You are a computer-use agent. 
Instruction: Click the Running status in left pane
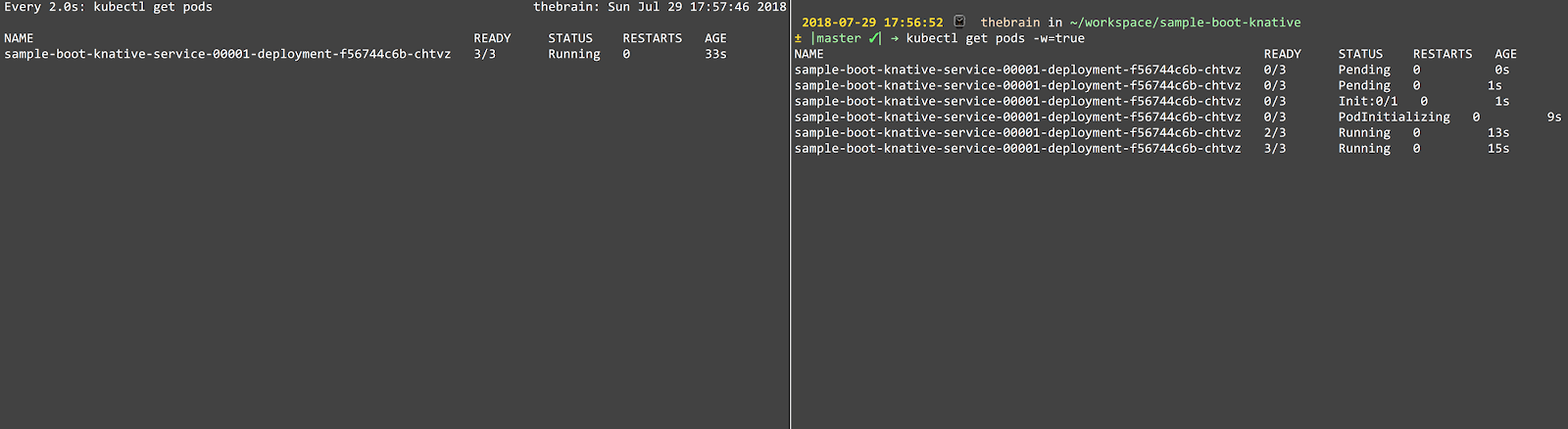pyautogui.click(x=574, y=54)
